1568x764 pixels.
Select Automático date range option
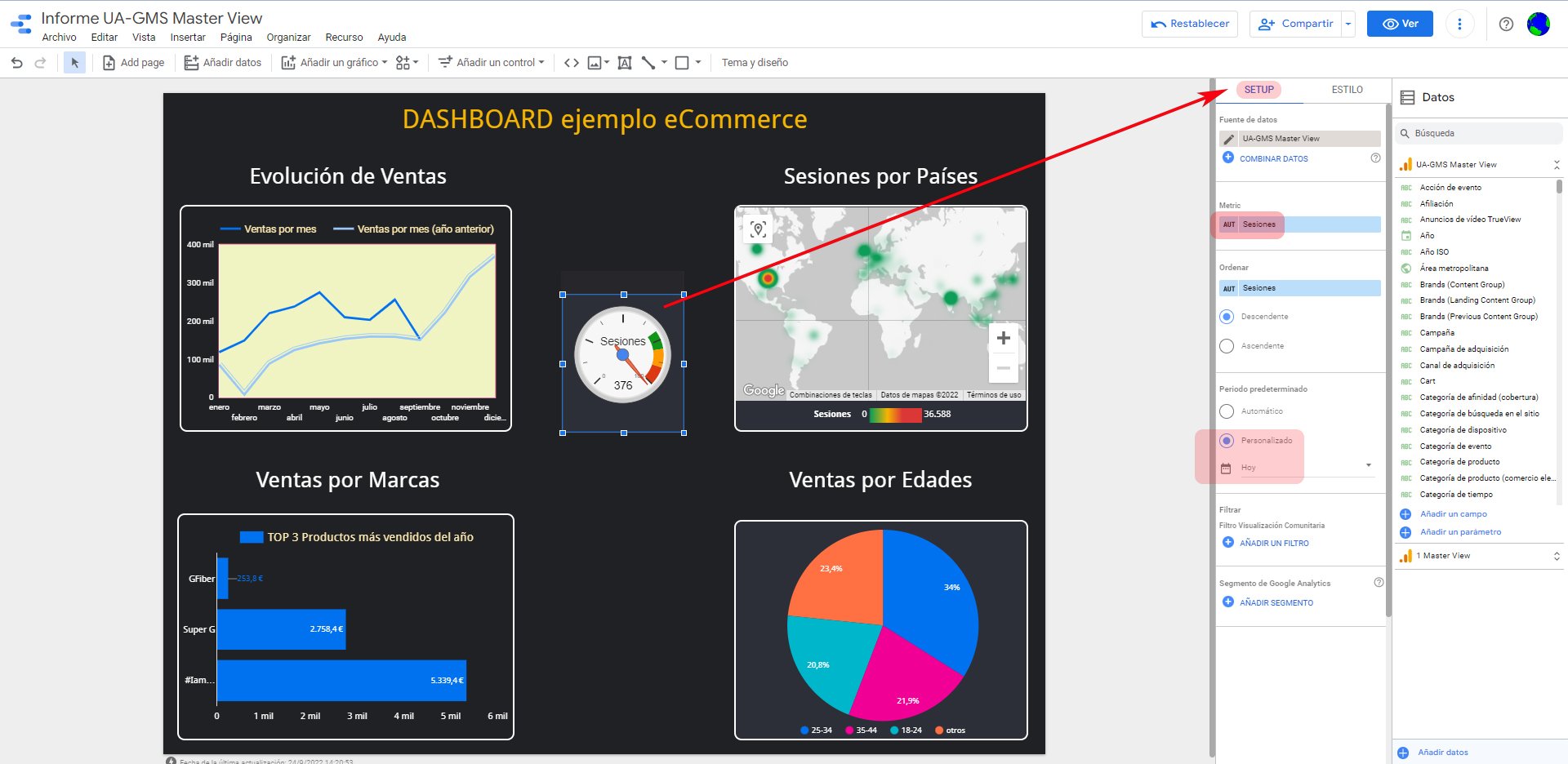pyautogui.click(x=1227, y=411)
